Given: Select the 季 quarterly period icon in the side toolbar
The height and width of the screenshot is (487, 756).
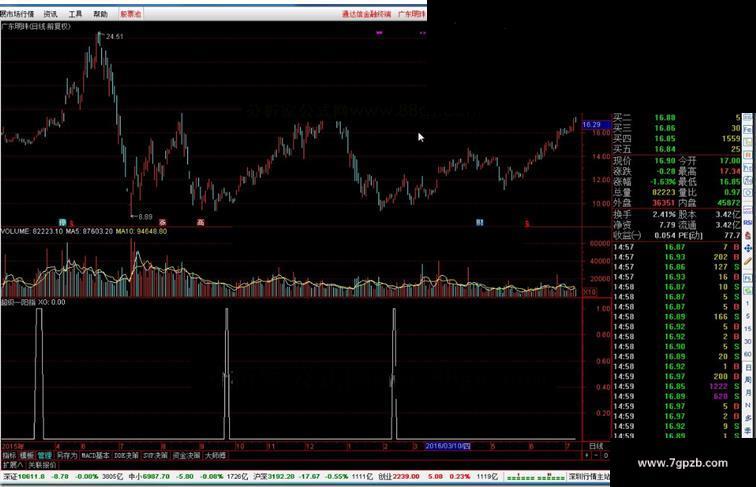Looking at the screenshot, I should (748, 430).
